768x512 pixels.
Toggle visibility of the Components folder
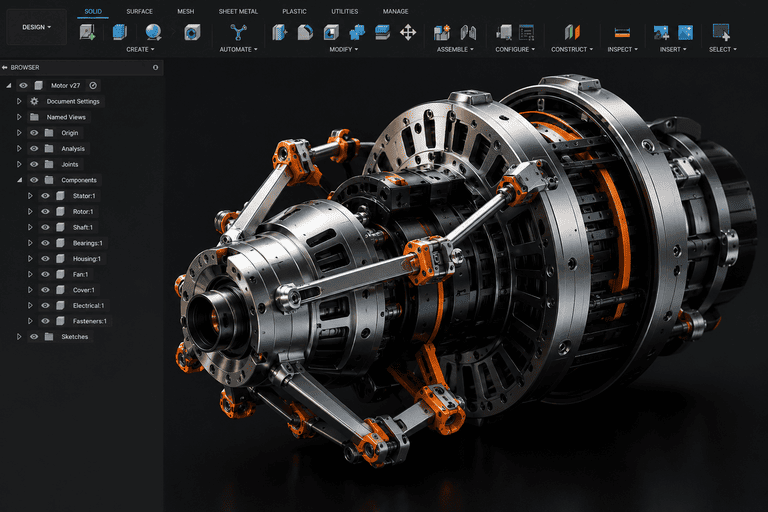pyautogui.click(x=34, y=180)
